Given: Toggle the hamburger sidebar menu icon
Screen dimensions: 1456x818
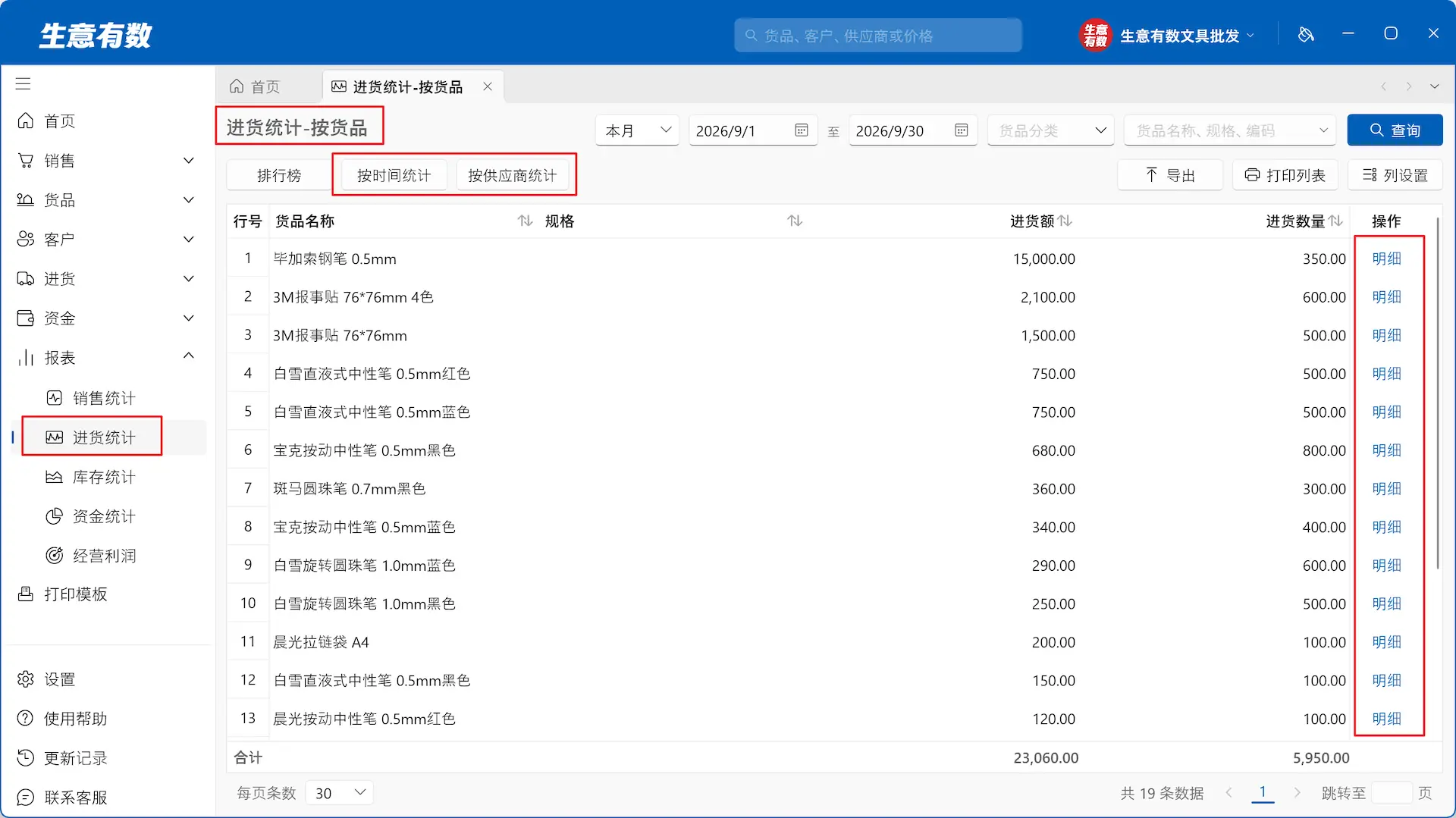Looking at the screenshot, I should click(x=24, y=84).
